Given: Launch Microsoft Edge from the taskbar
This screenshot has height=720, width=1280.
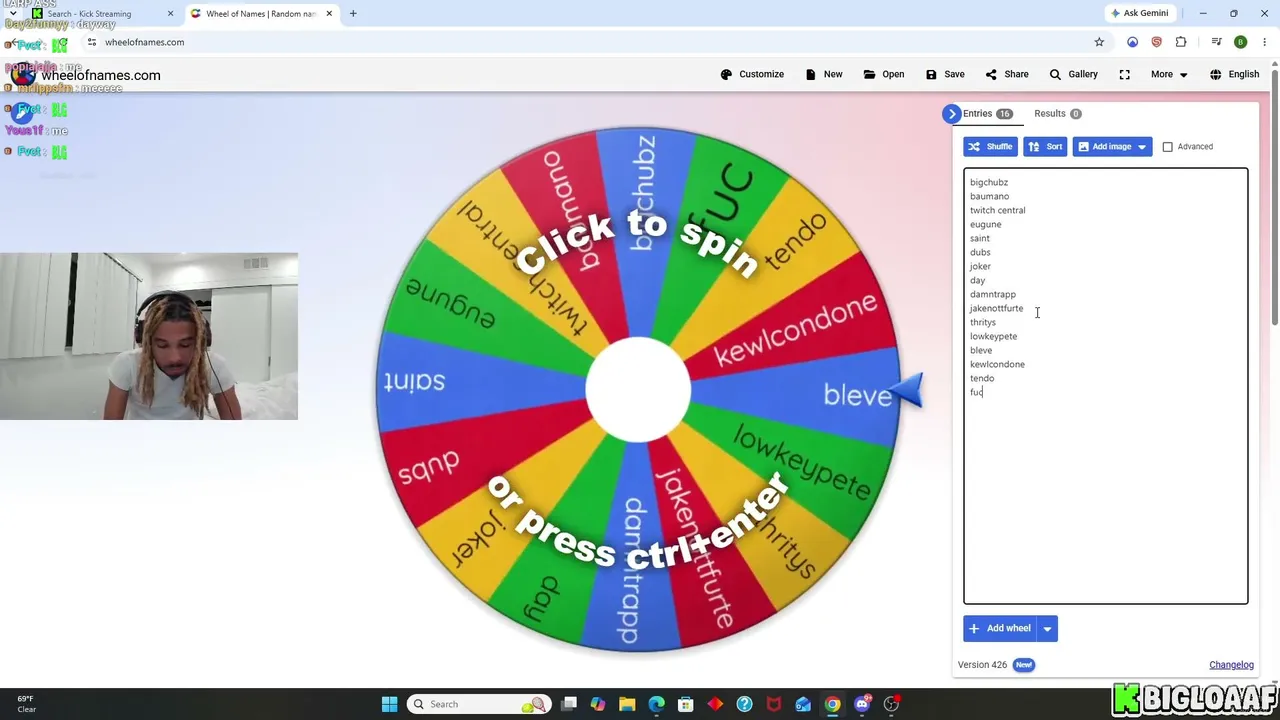Looking at the screenshot, I should (x=656, y=704).
